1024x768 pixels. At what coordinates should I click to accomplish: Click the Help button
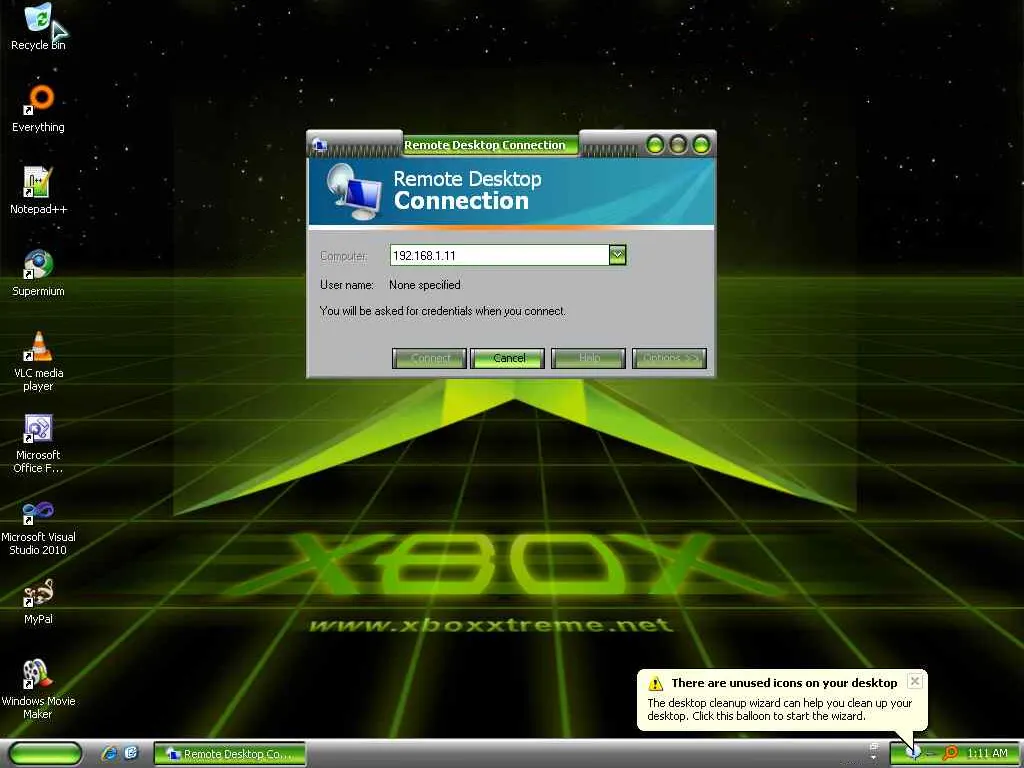588,358
